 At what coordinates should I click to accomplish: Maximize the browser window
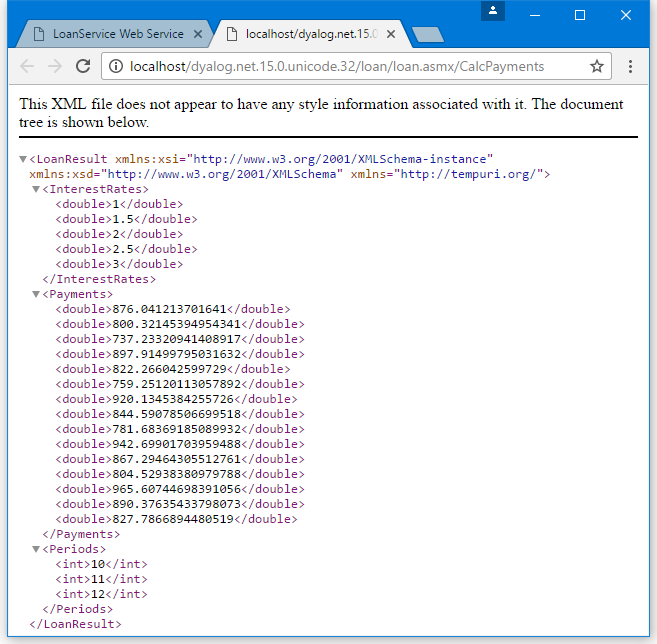tap(580, 14)
